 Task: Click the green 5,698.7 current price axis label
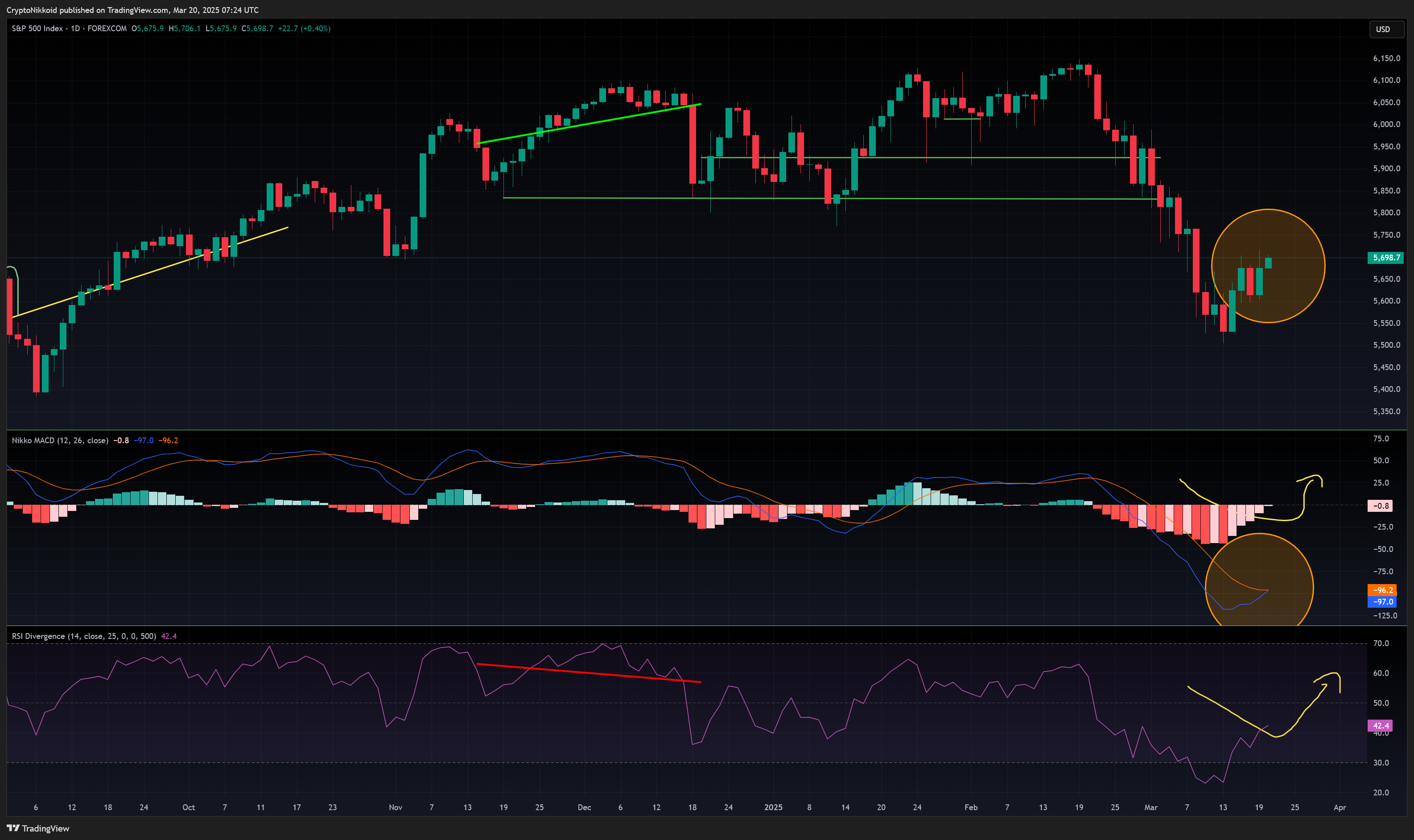tap(1385, 258)
